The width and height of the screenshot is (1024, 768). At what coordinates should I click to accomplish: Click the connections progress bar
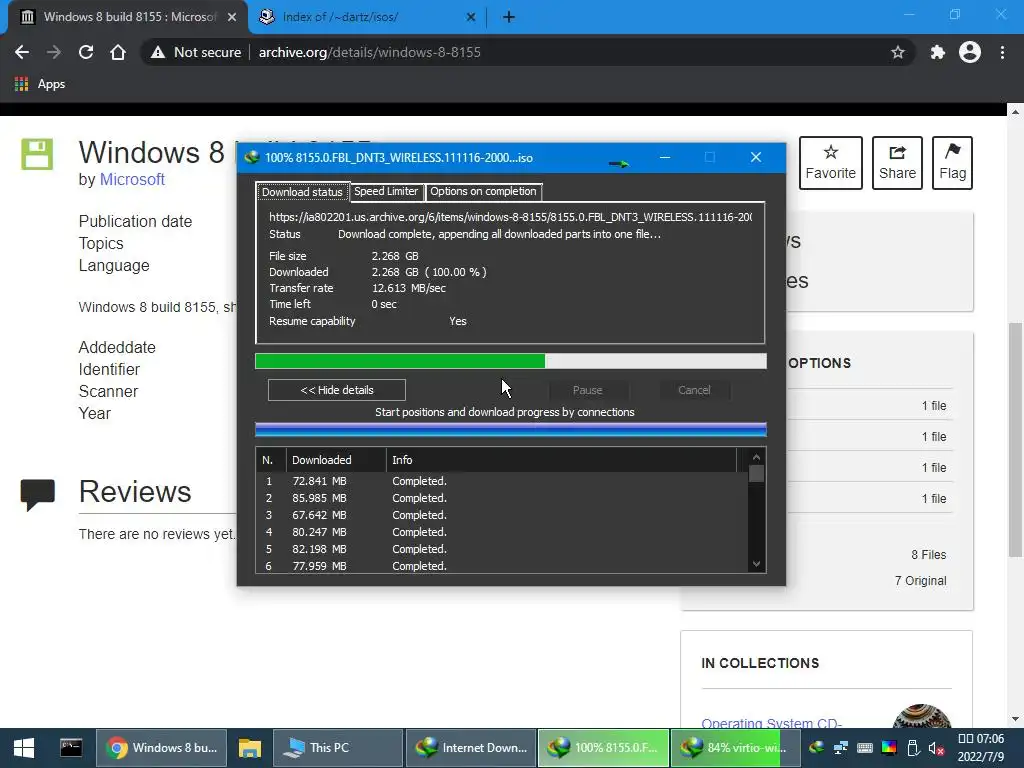[x=511, y=429]
